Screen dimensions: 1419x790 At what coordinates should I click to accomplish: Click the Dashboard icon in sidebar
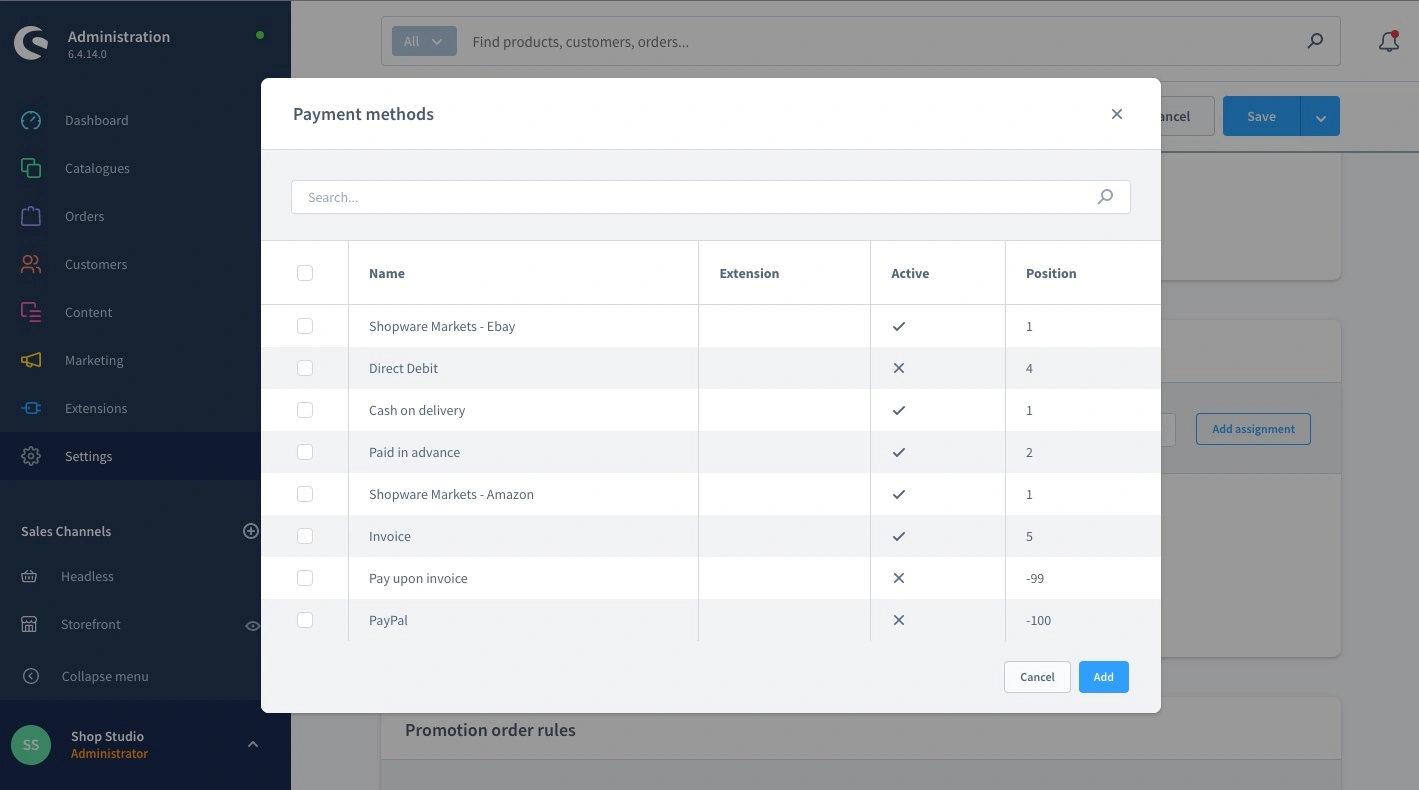(x=31, y=120)
